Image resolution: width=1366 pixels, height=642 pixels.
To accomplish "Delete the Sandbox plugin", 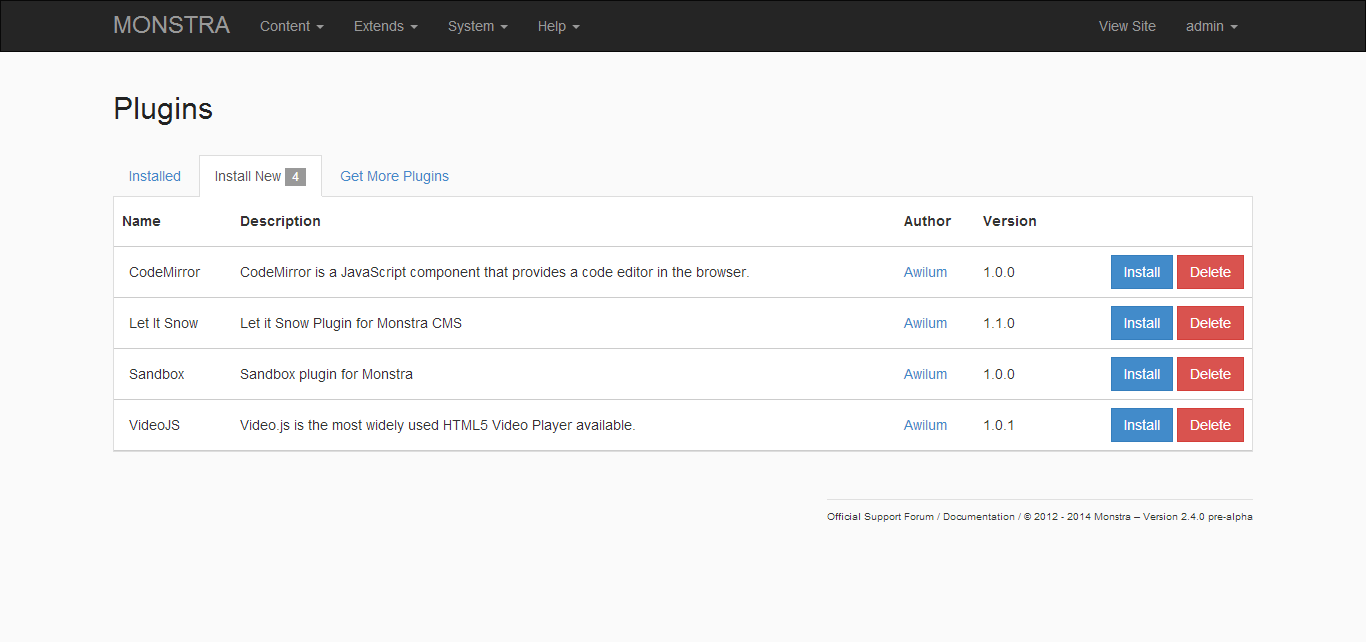I will point(1210,374).
